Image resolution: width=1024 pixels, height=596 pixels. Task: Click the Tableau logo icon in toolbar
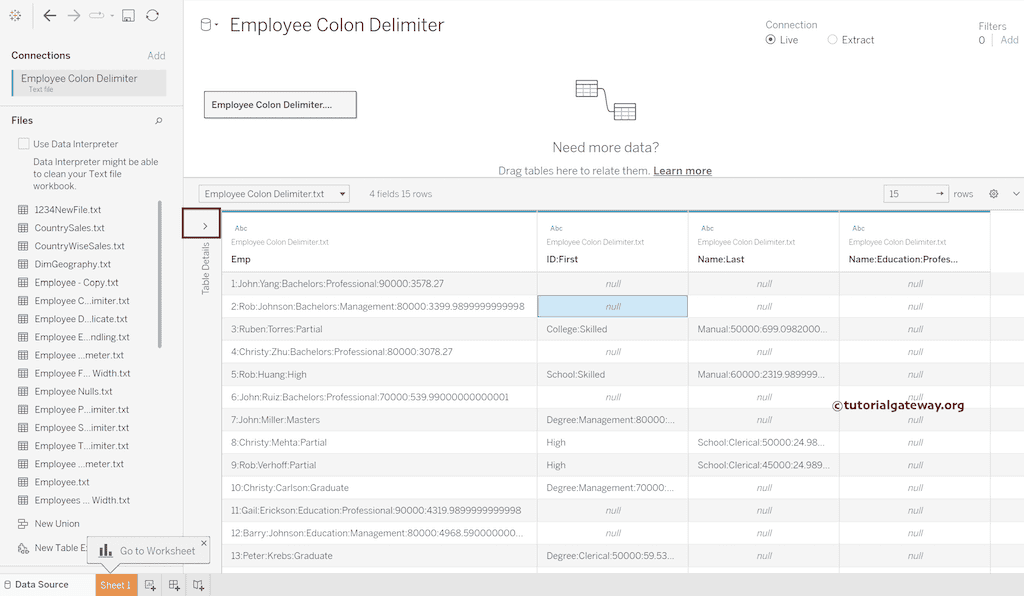[15, 15]
